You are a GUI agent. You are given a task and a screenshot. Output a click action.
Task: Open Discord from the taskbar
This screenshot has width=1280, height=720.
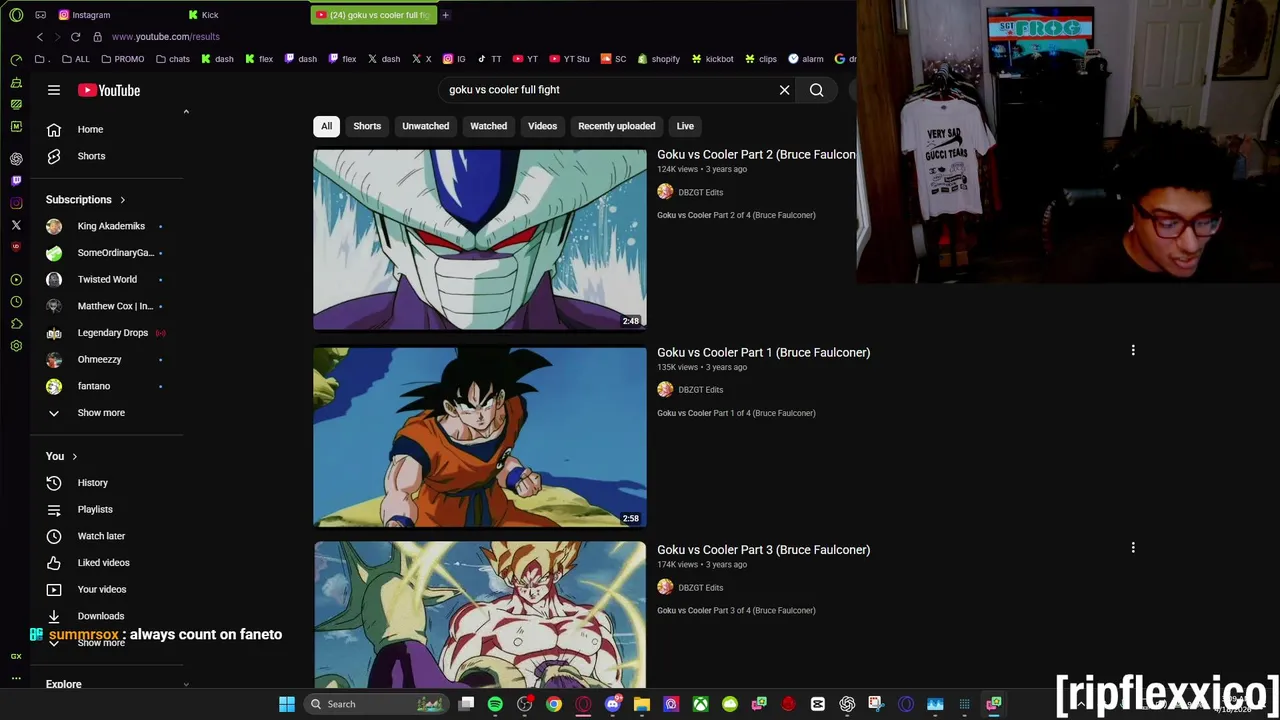(x=612, y=704)
